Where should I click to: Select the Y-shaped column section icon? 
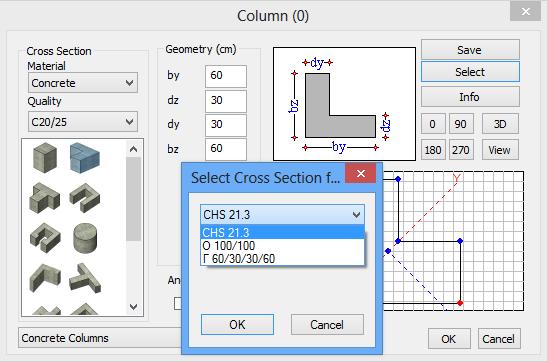[85, 278]
